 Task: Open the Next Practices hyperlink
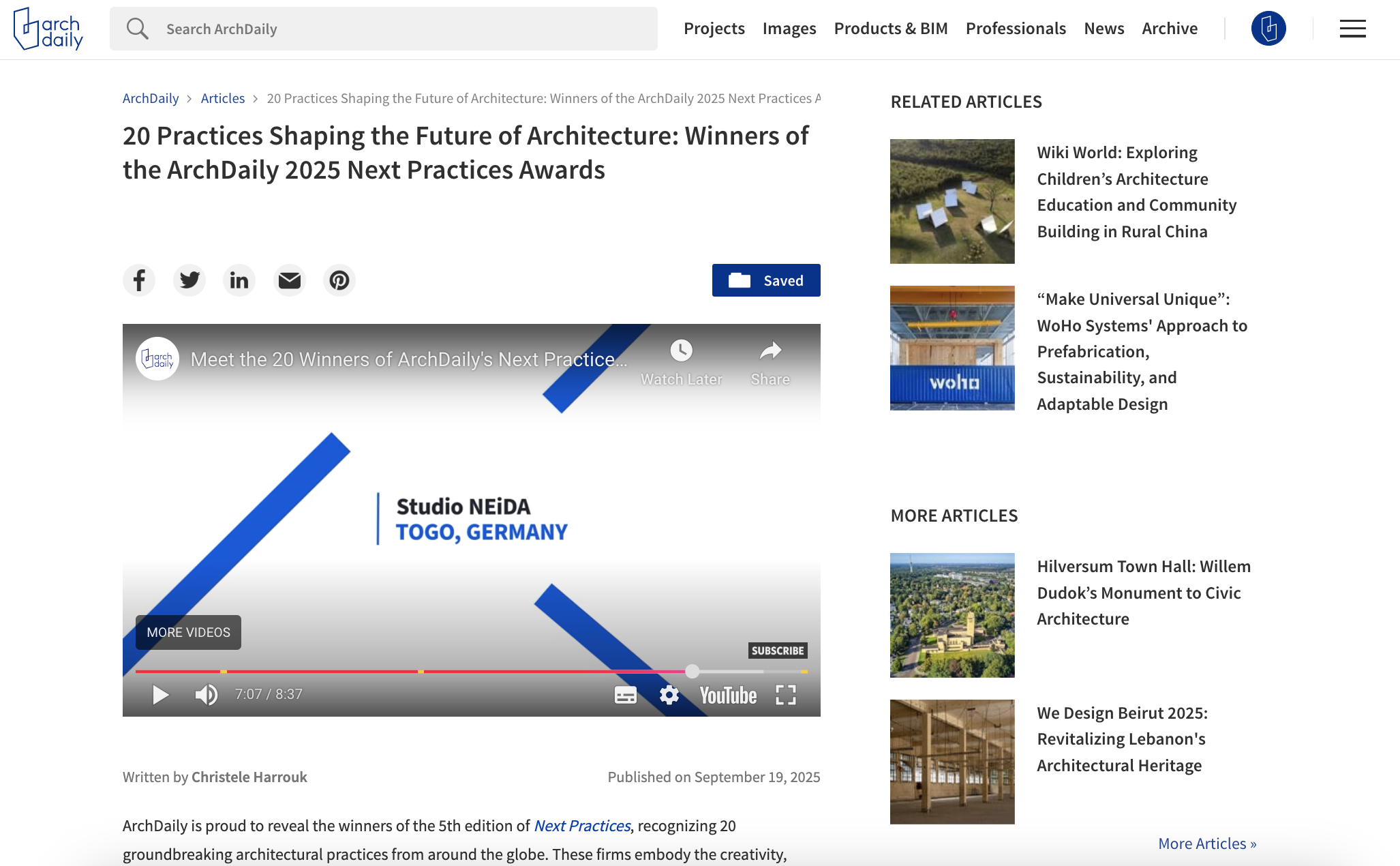[581, 826]
